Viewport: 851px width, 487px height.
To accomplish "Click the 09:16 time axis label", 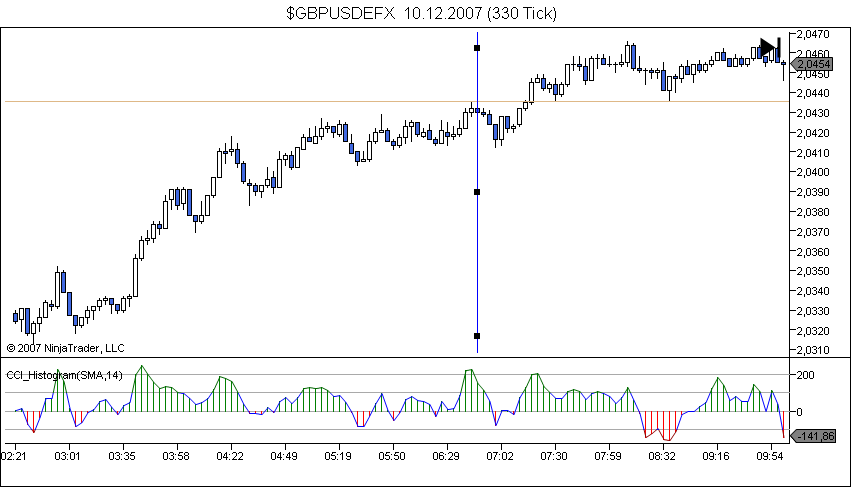I will [716, 456].
